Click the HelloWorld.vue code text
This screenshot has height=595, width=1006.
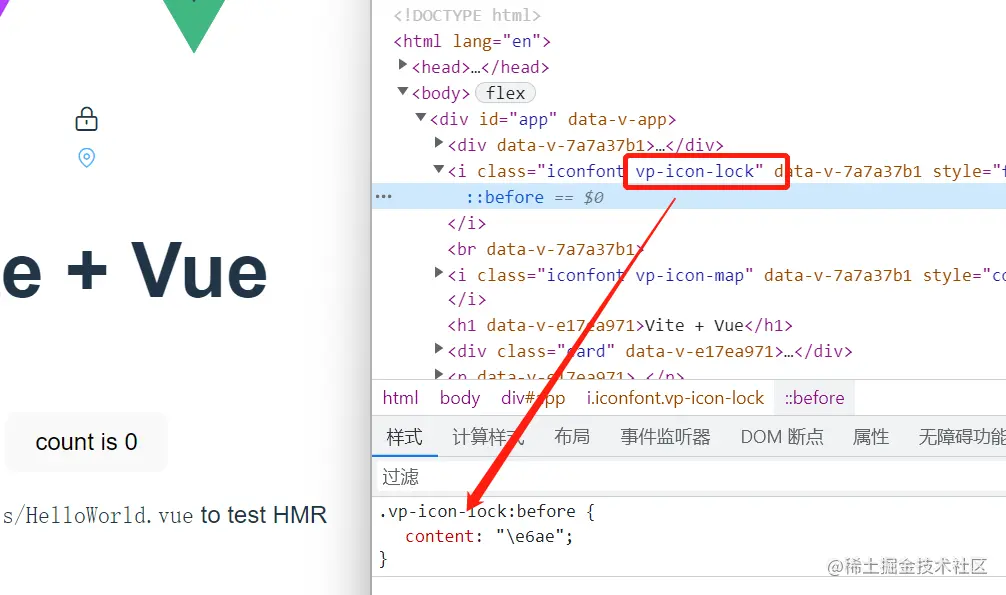click(x=99, y=515)
